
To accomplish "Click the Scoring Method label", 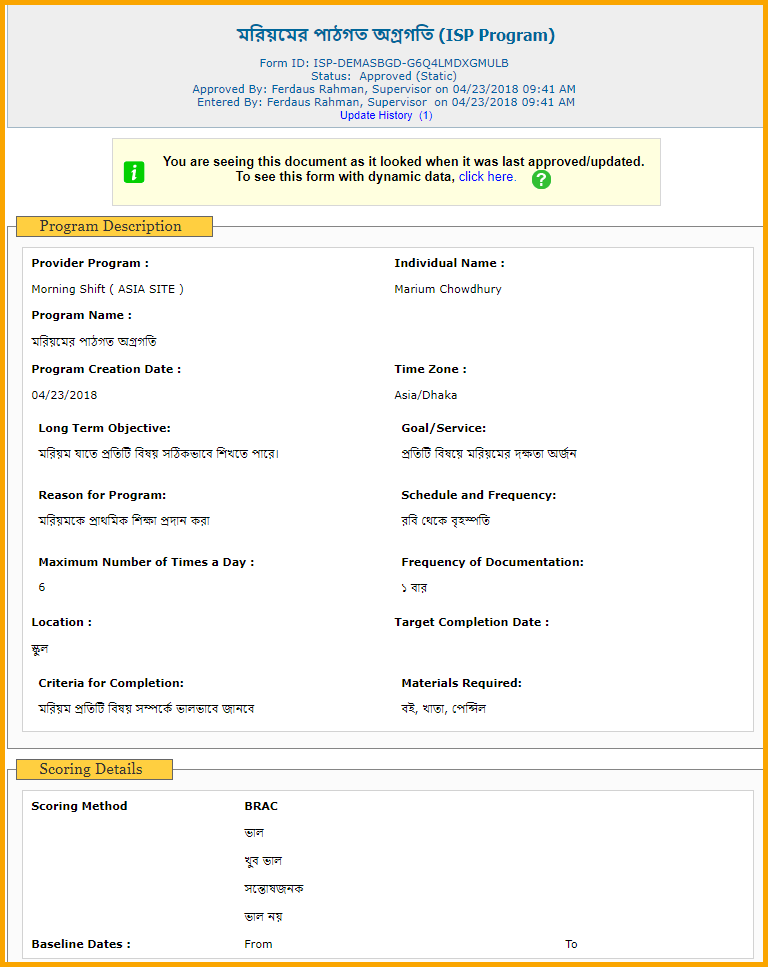I will click(x=80, y=806).
